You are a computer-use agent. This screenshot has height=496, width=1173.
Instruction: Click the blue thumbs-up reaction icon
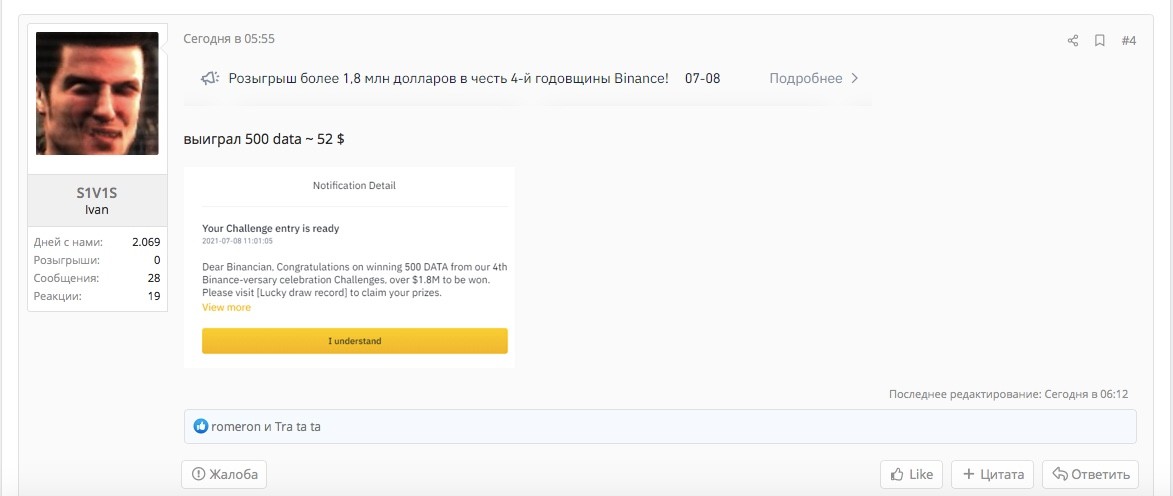201,427
